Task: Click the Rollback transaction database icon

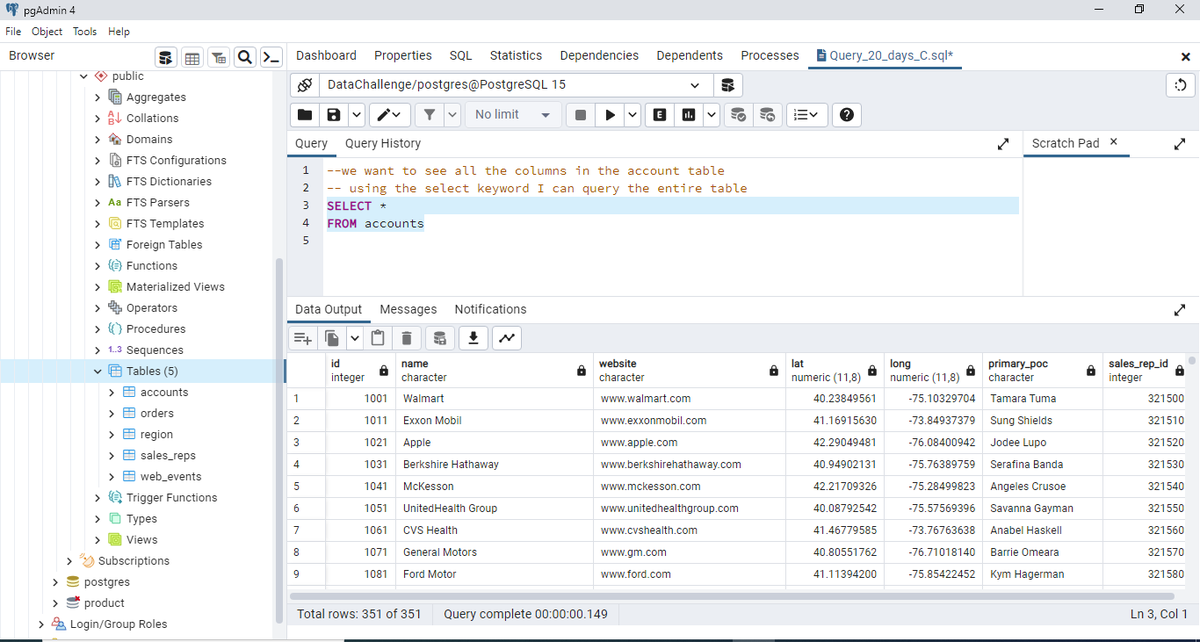Action: pyautogui.click(x=767, y=115)
